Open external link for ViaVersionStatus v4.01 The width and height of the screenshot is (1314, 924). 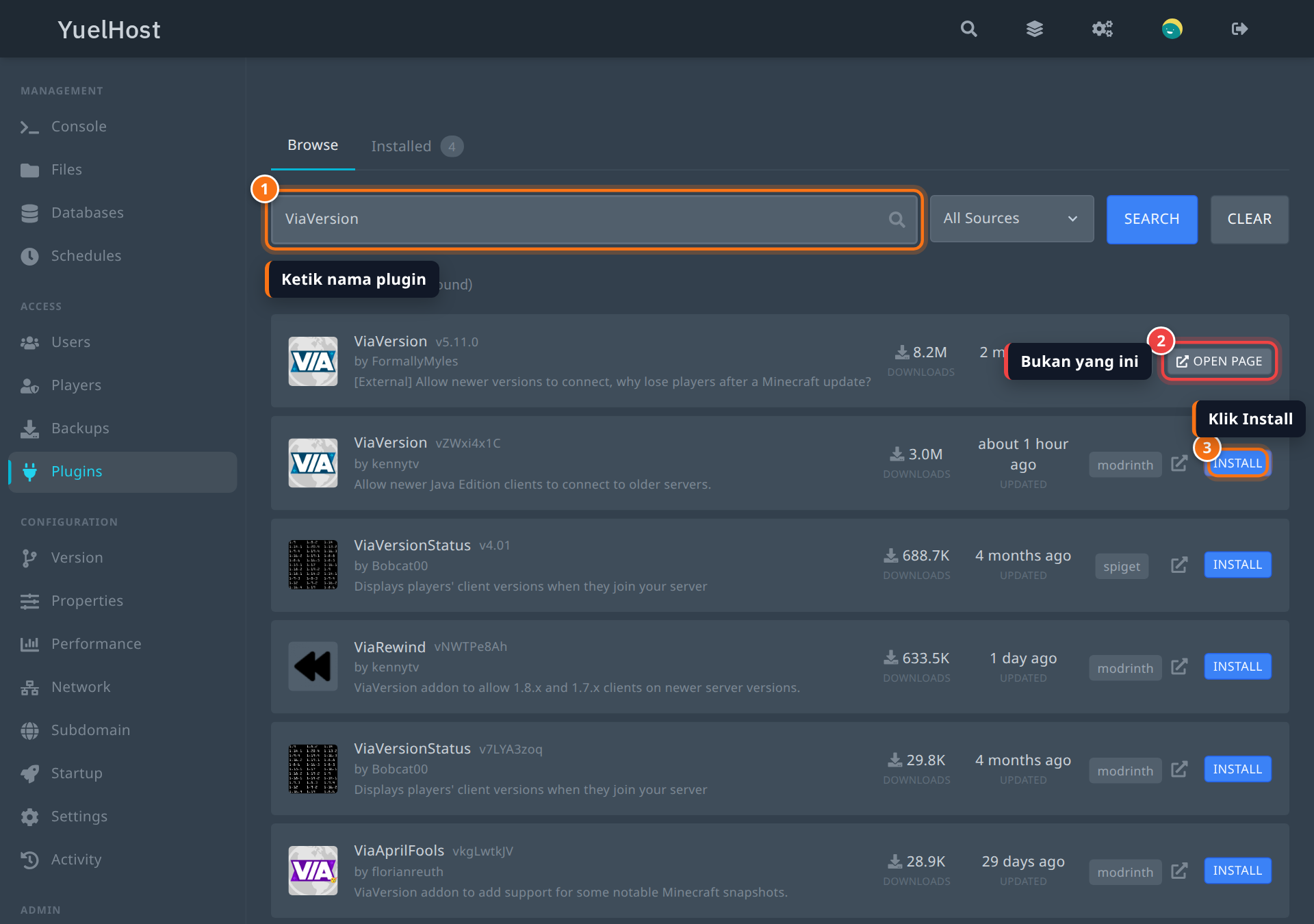click(x=1178, y=565)
